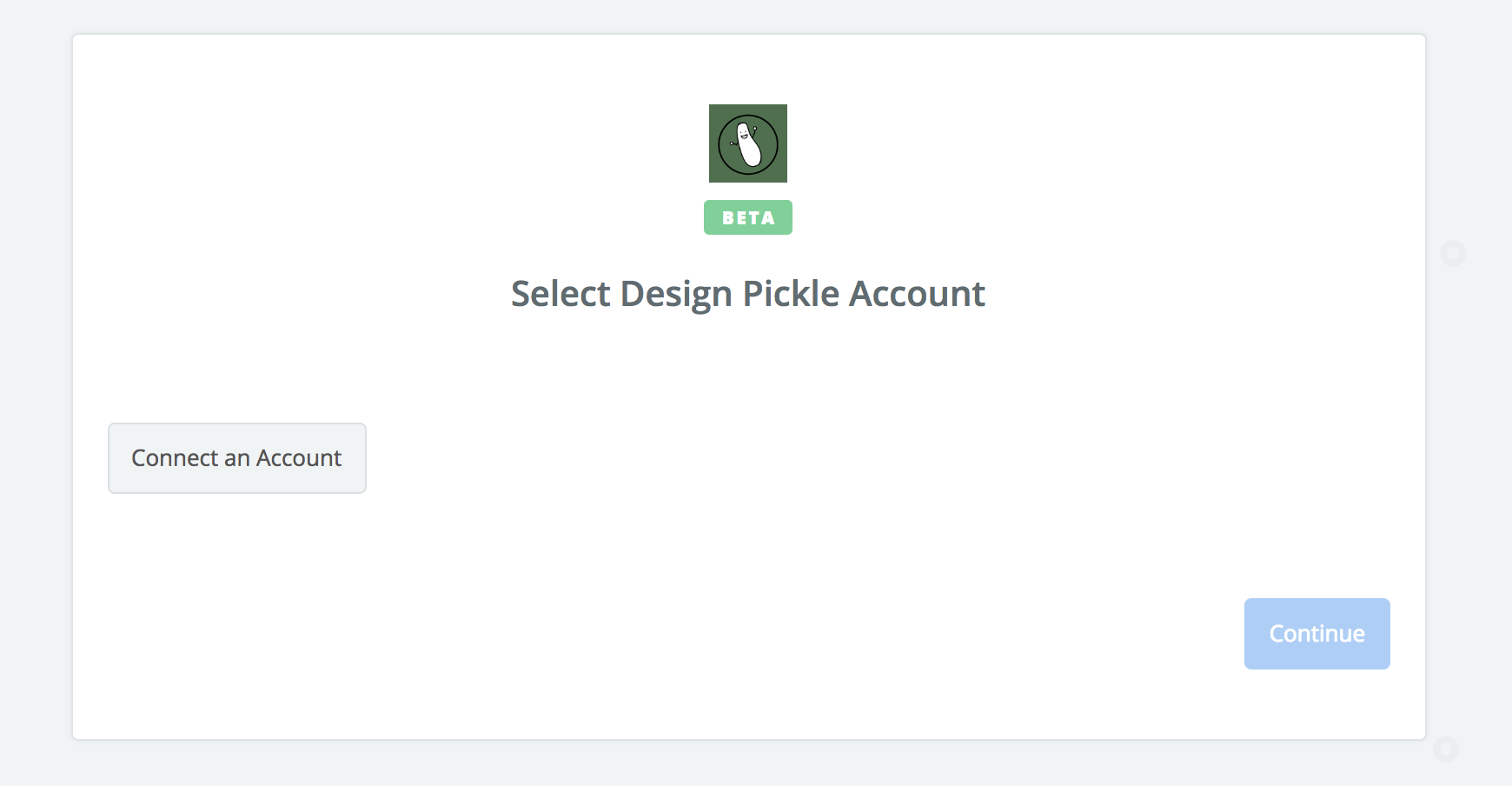Click the dark green pickle app square
Image resolution: width=1512 pixels, height=786 pixels.
747,143
